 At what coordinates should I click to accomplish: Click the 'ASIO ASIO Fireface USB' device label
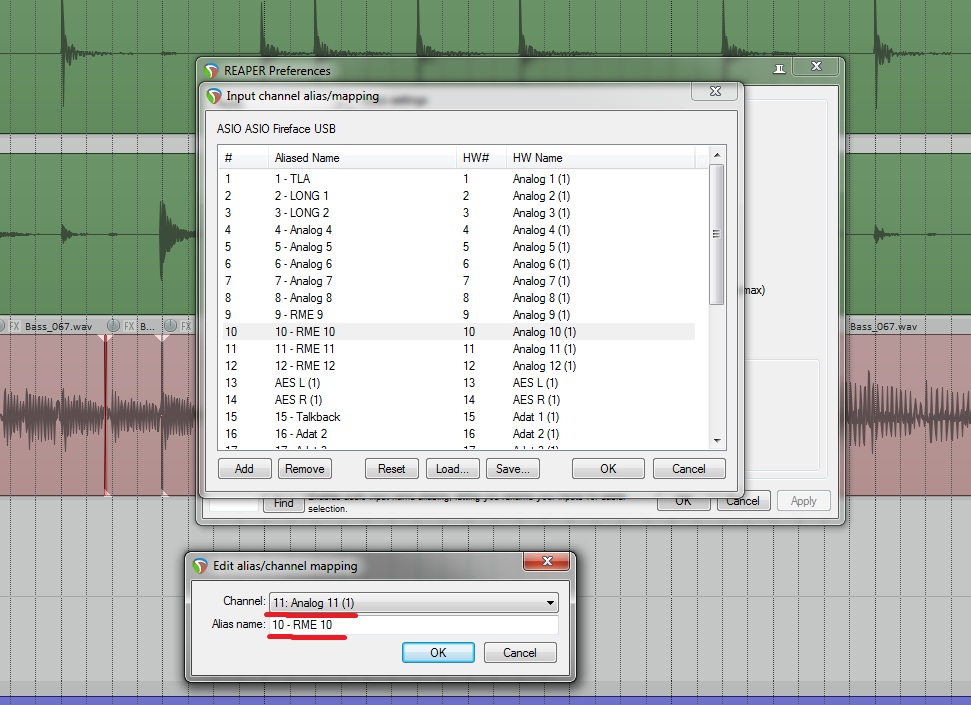276,129
